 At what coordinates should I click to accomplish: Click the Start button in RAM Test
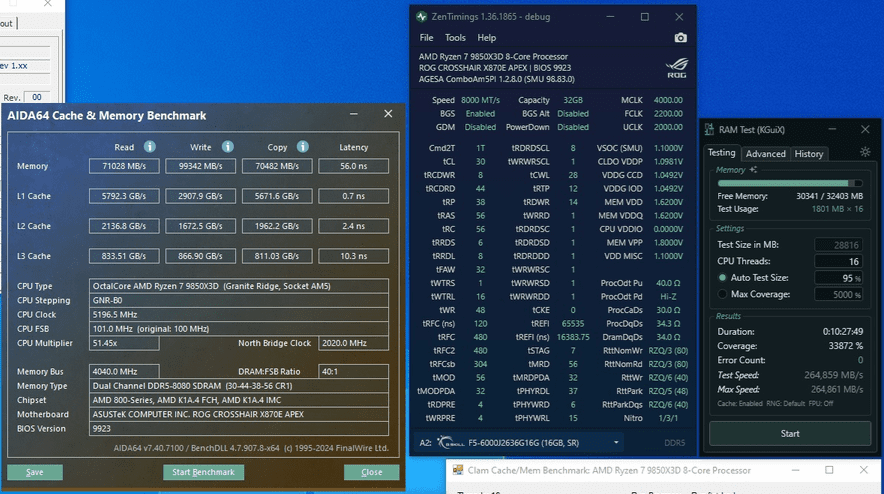(x=790, y=433)
